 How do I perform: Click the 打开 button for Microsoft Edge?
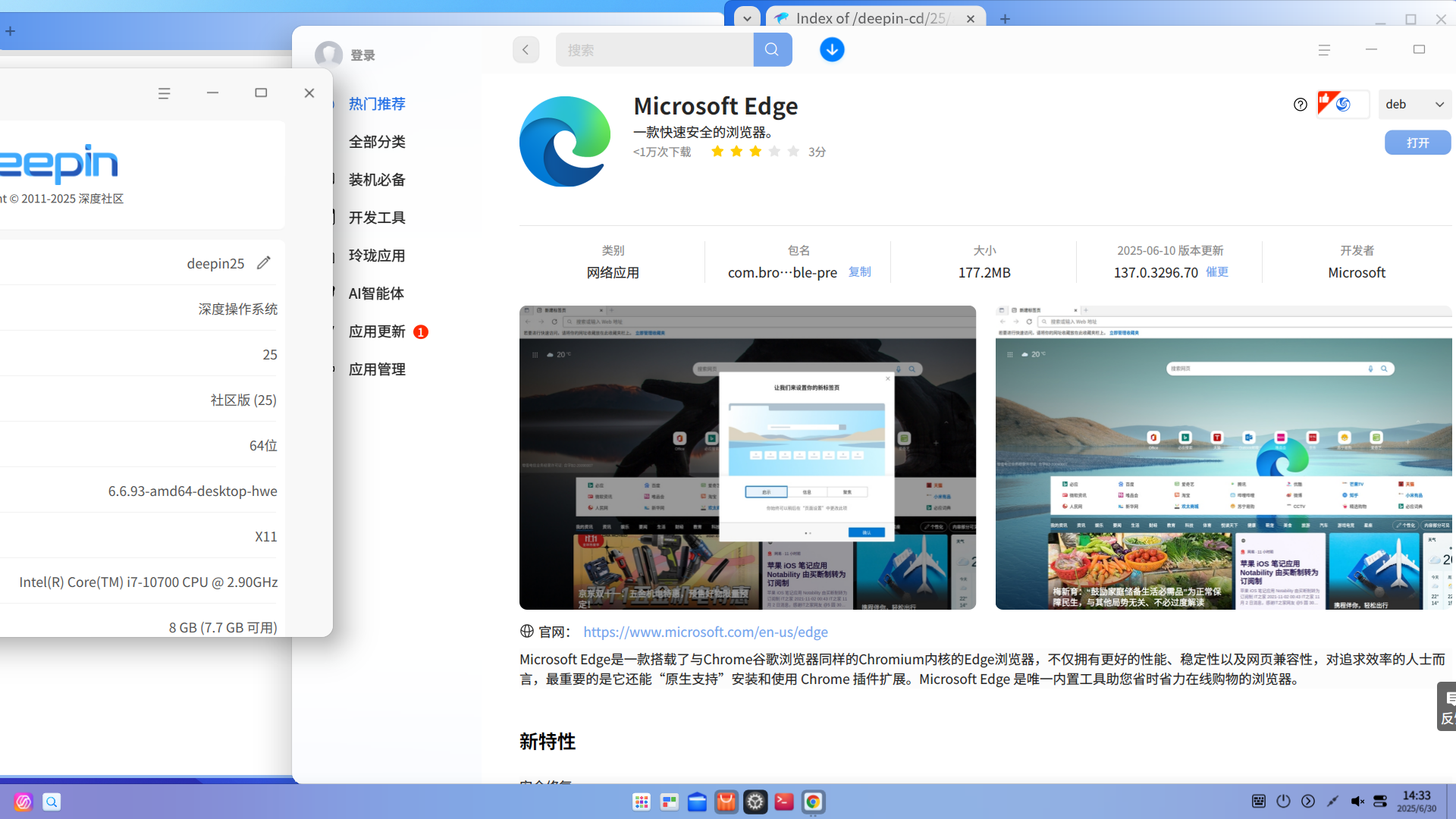click(1417, 143)
